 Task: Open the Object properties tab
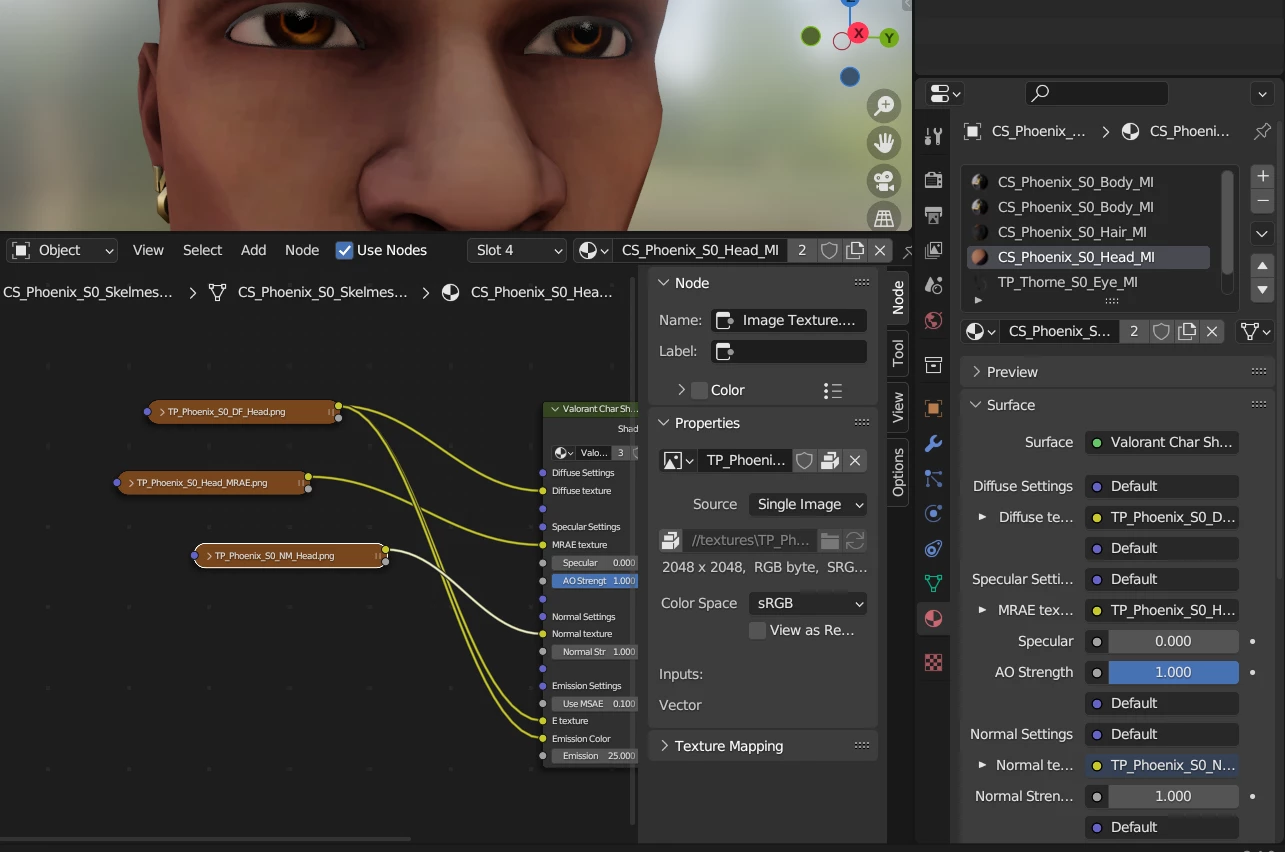[933, 408]
